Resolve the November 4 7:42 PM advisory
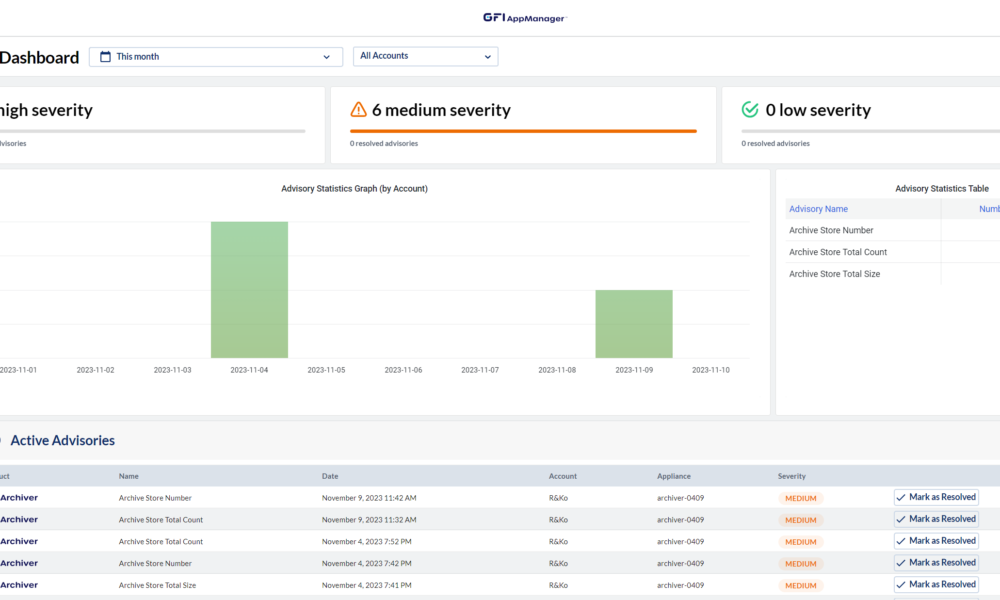This screenshot has height=600, width=1000. coord(936,563)
